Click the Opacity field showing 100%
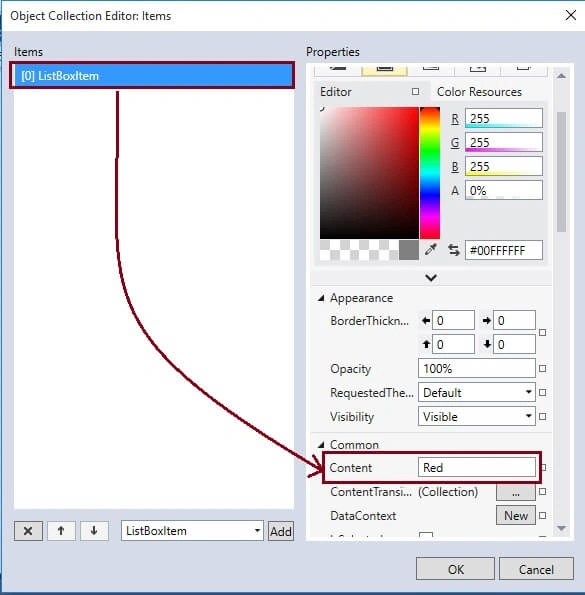The width and height of the screenshot is (585, 595). (477, 368)
